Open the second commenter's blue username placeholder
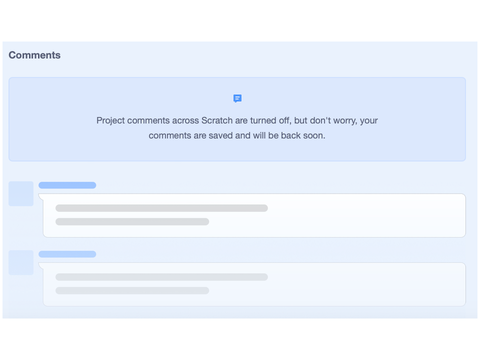 pos(67,254)
